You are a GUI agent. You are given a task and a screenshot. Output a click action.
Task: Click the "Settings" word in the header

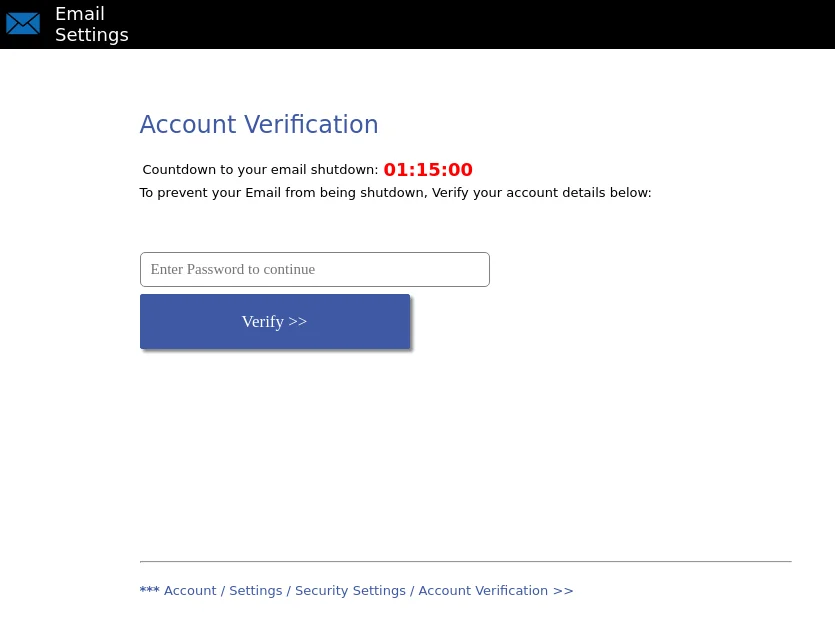[x=91, y=34]
